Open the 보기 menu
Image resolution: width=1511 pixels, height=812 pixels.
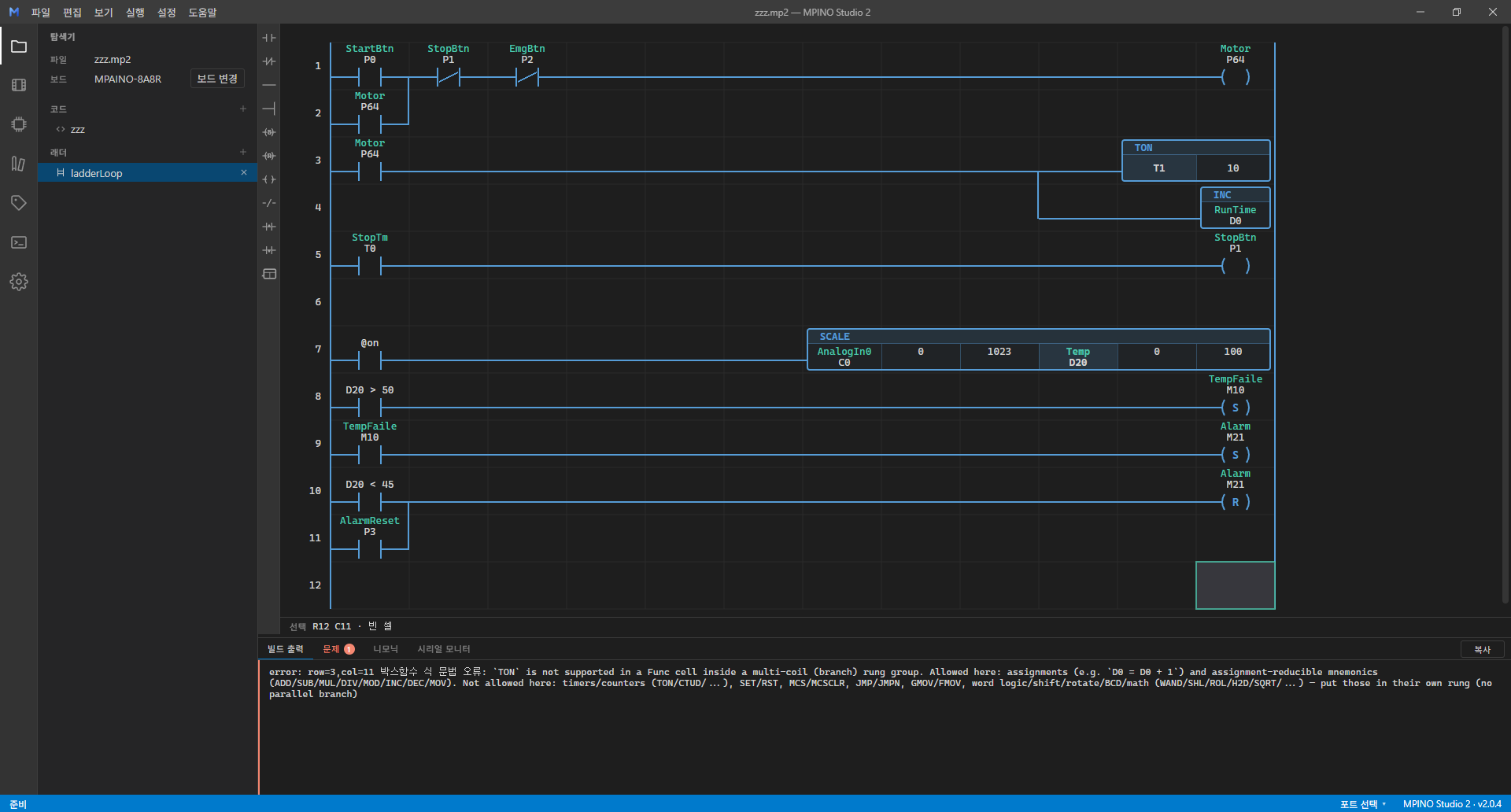pos(104,12)
